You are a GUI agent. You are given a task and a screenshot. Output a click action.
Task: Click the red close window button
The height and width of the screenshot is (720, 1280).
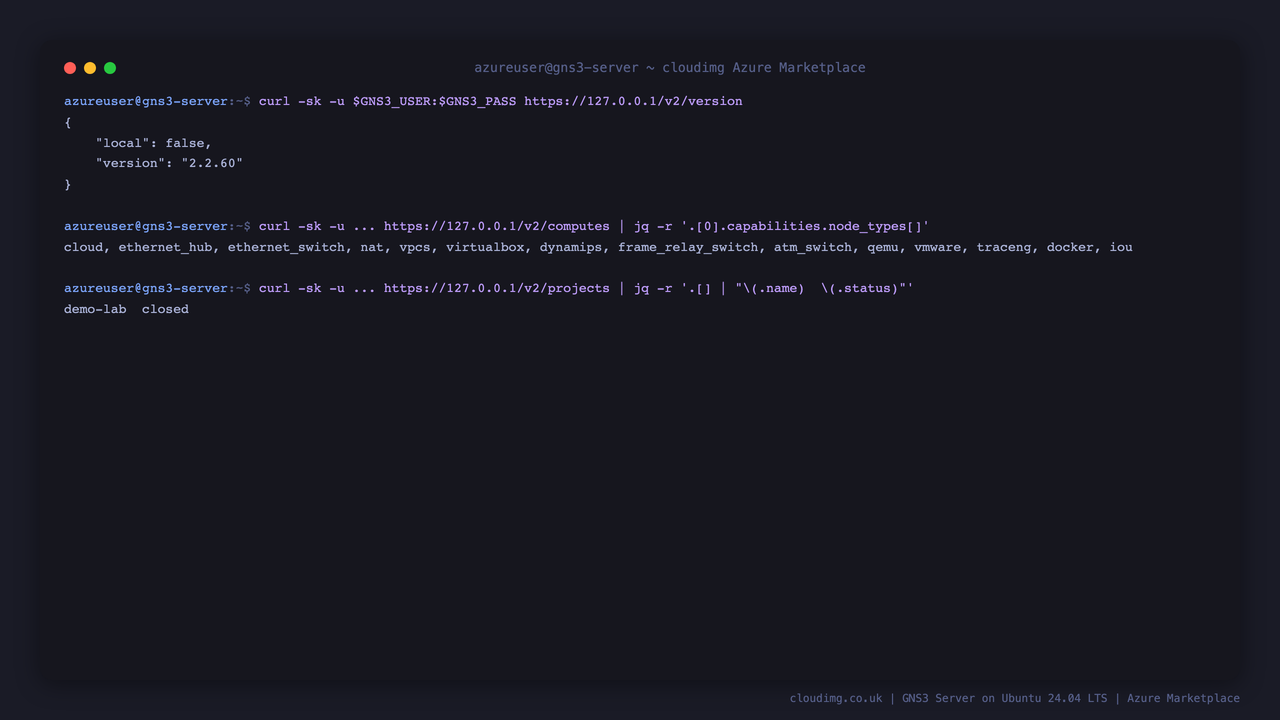tap(70, 68)
